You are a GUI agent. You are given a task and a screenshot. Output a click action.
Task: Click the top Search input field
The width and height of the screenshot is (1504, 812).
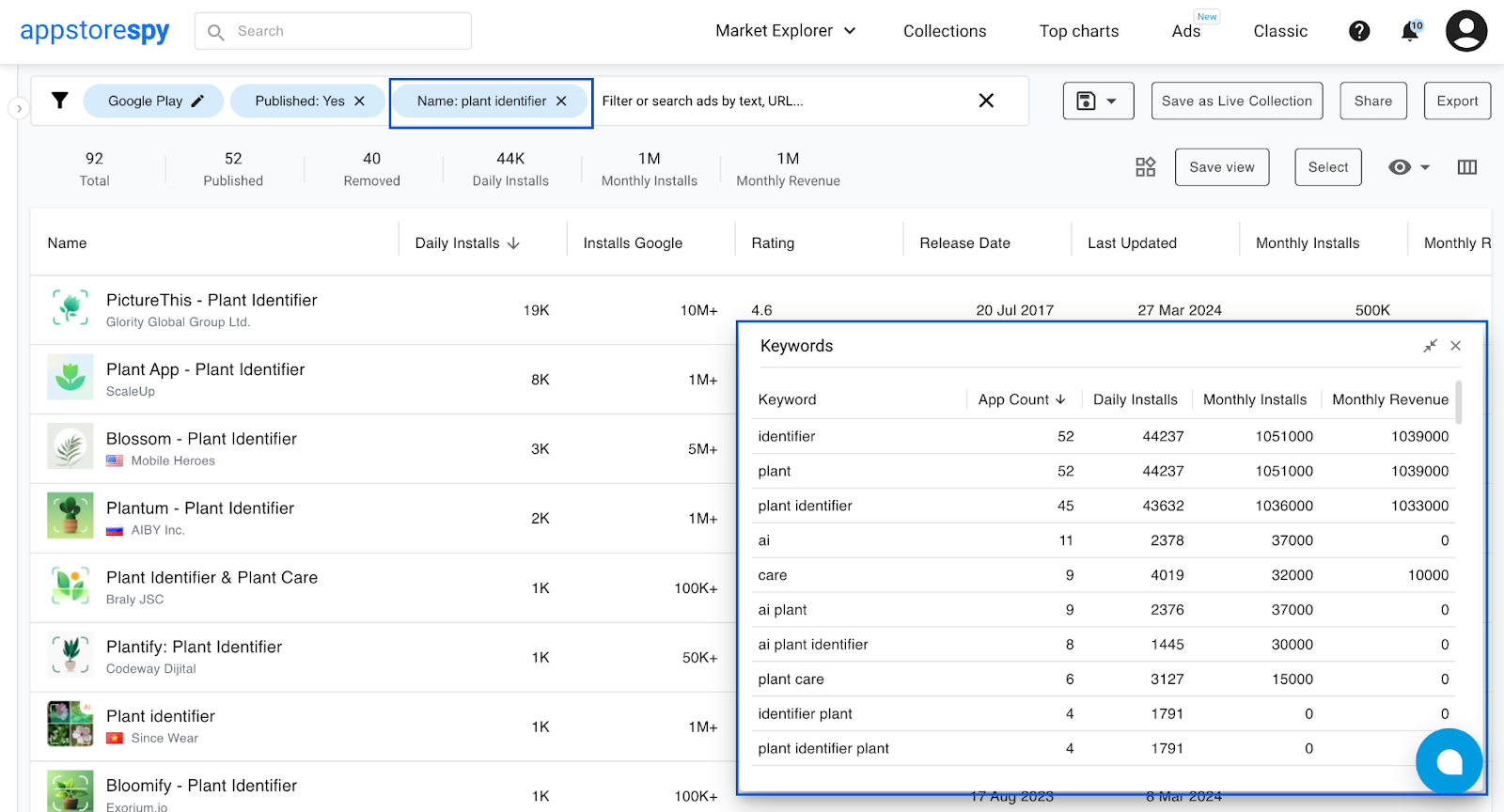coord(333,31)
